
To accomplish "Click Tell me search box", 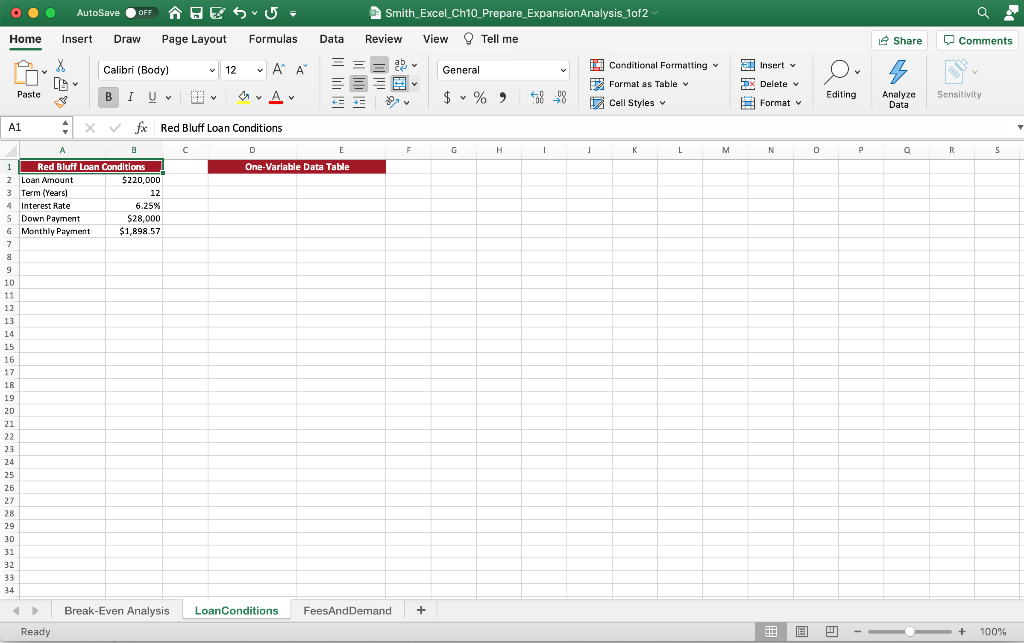I will pyautogui.click(x=491, y=39).
